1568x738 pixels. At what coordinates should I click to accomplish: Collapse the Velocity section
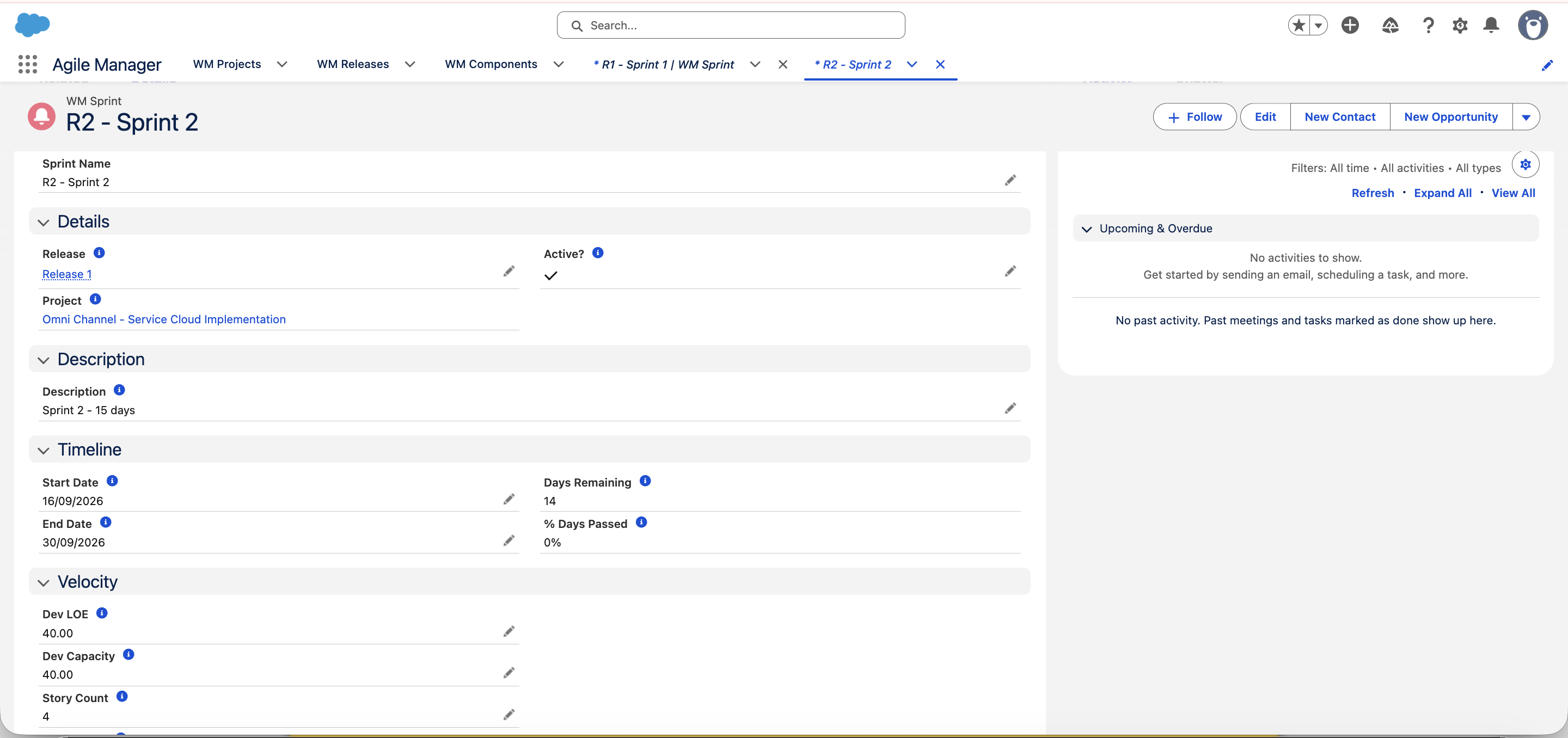(x=43, y=582)
